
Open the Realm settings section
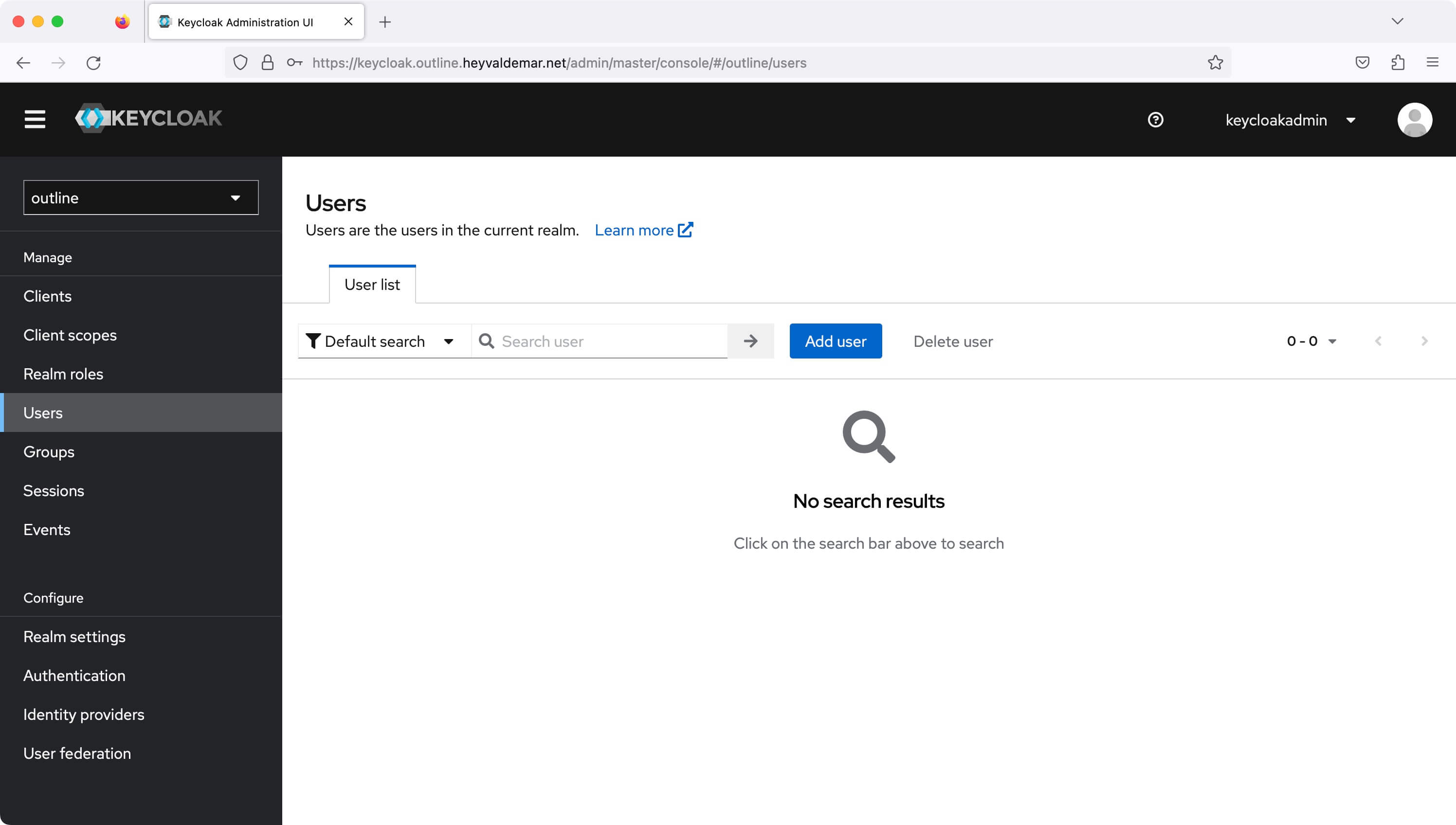(x=74, y=636)
